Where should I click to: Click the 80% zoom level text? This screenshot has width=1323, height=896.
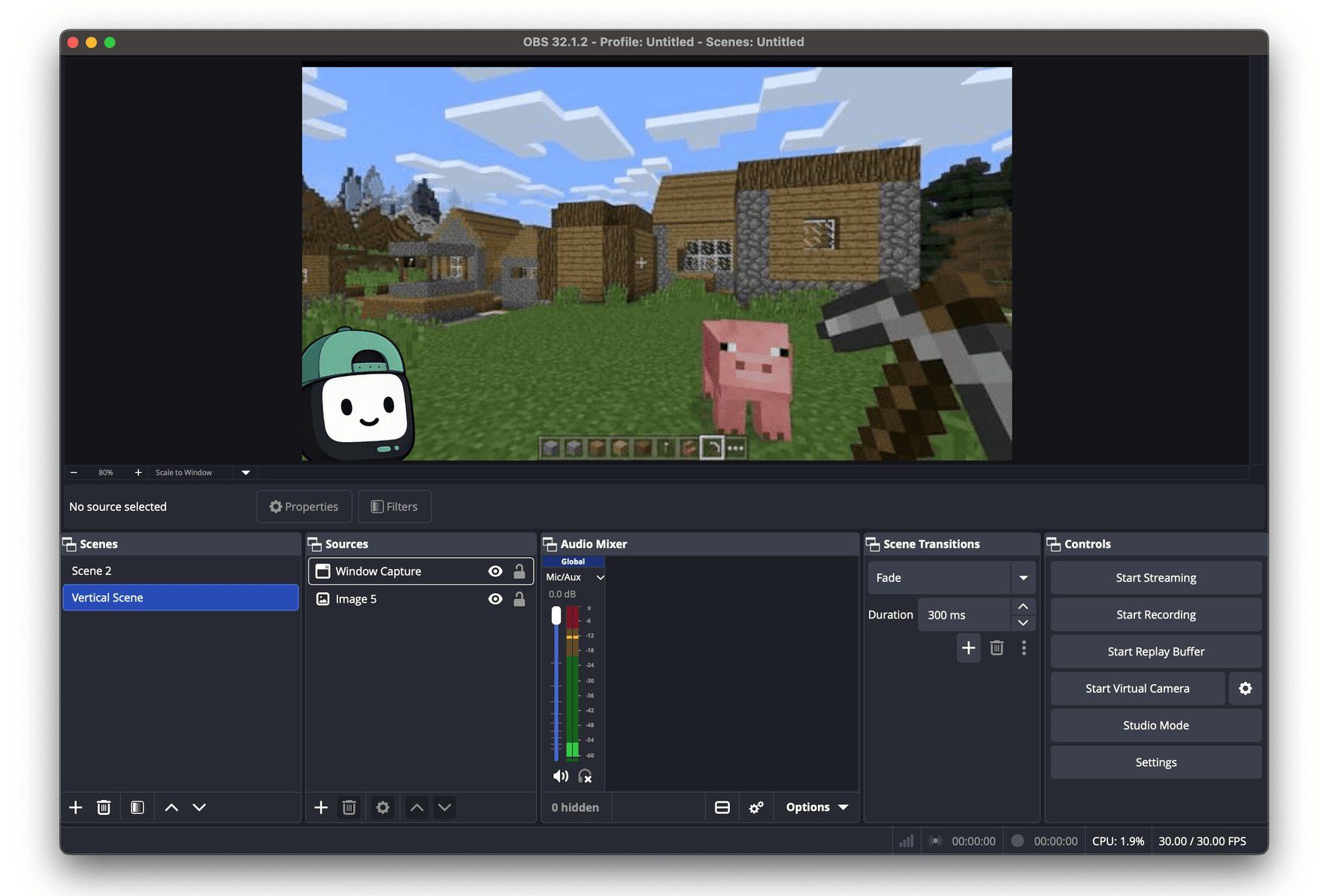(x=106, y=473)
